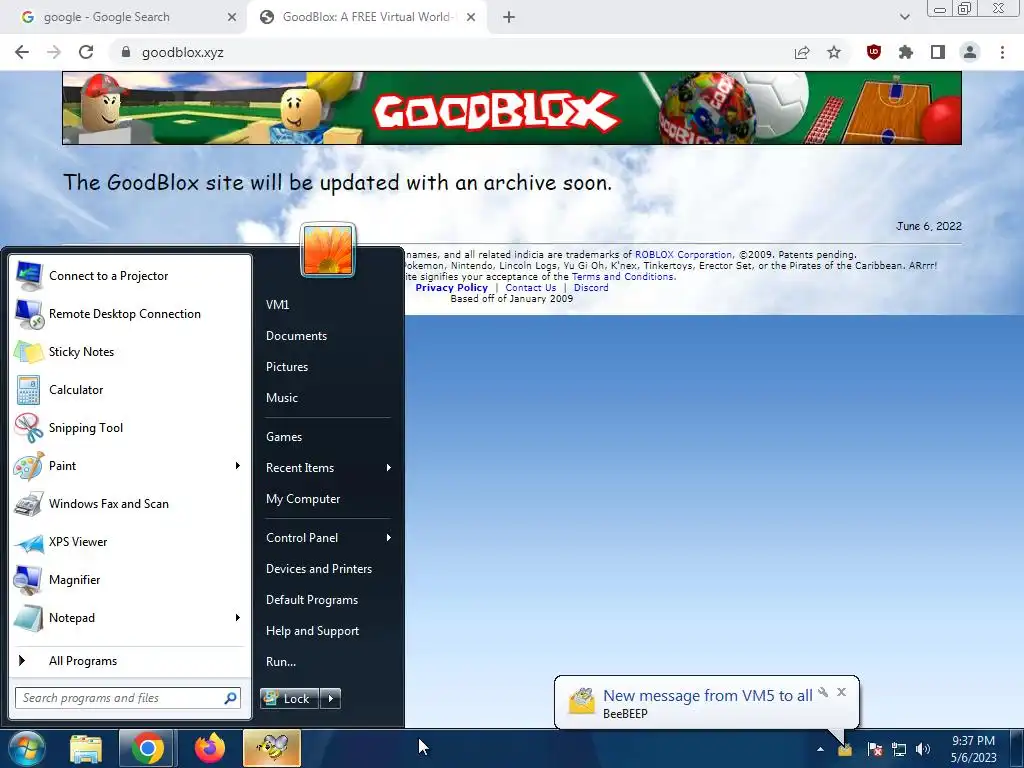Launch Paint from Start menu
Image resolution: width=1024 pixels, height=768 pixels.
pos(129,466)
